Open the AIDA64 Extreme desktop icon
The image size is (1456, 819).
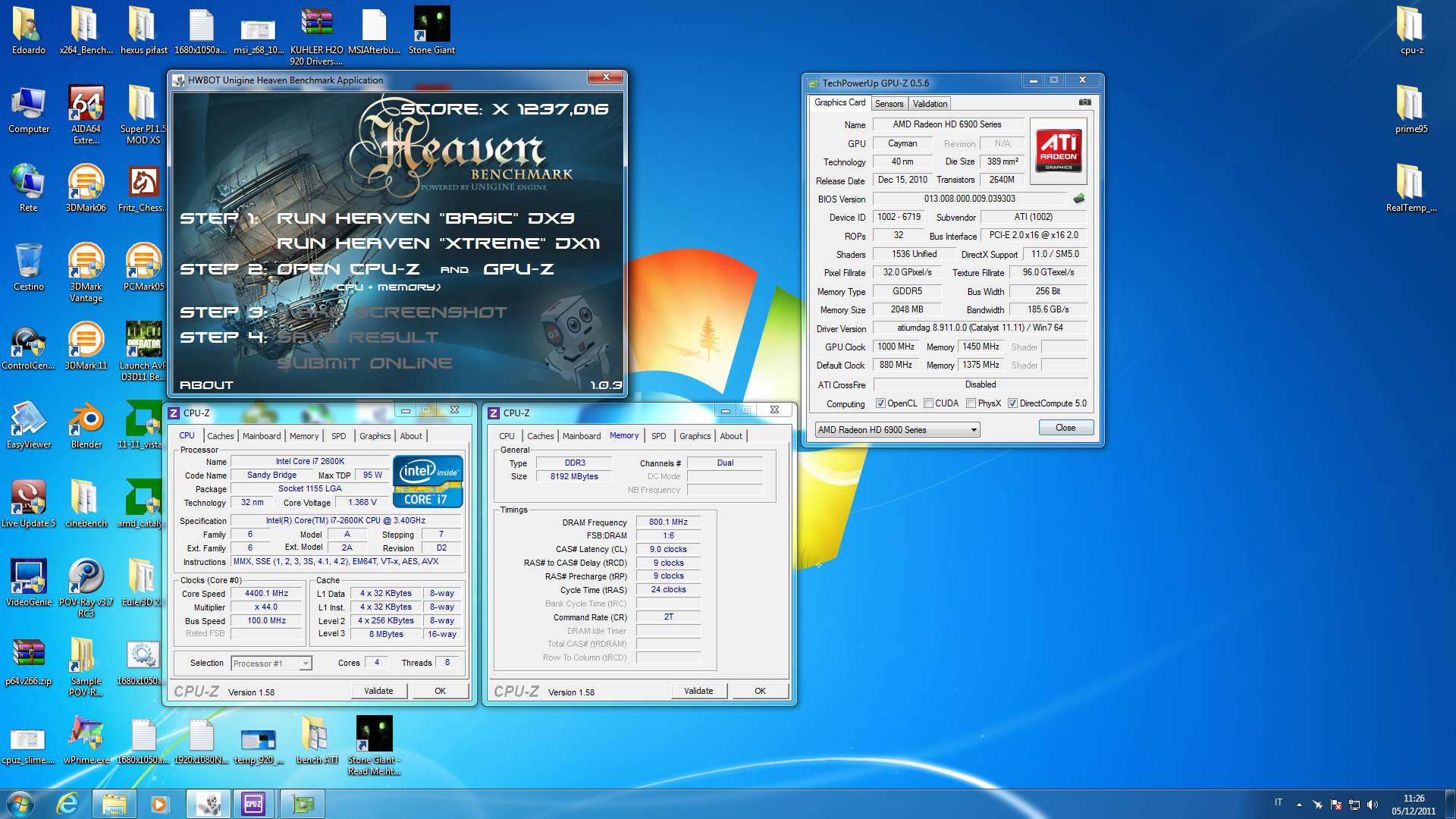86,115
